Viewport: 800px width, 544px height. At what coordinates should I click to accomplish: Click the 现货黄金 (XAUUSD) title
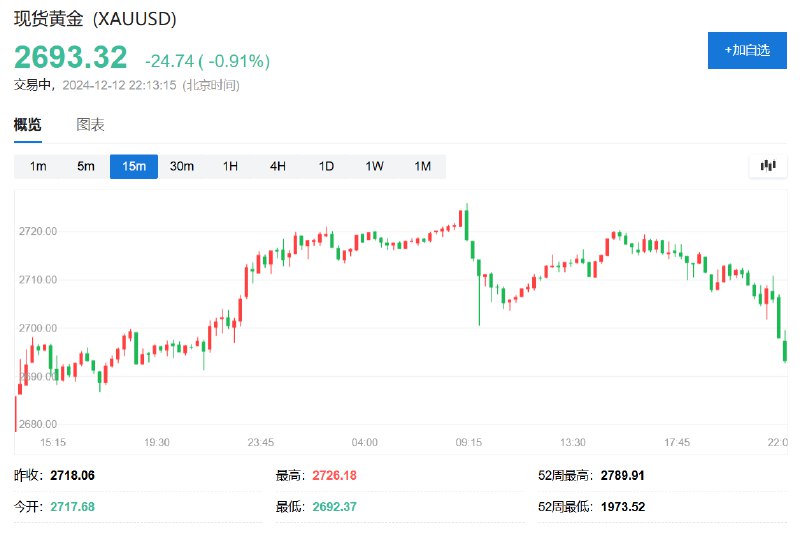[95, 19]
